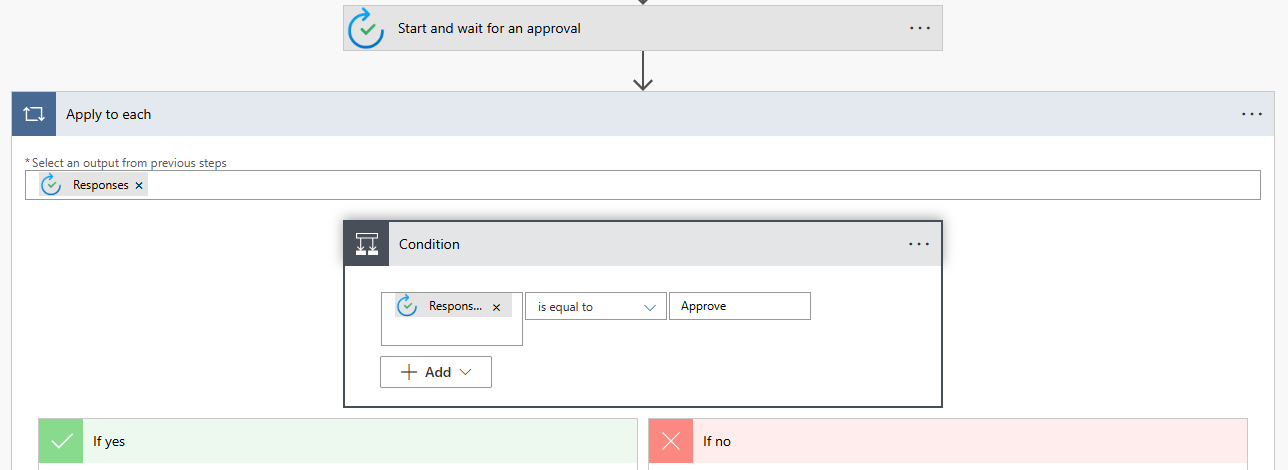Collapse the Apply to each header
The image size is (1288, 470).
click(600, 114)
